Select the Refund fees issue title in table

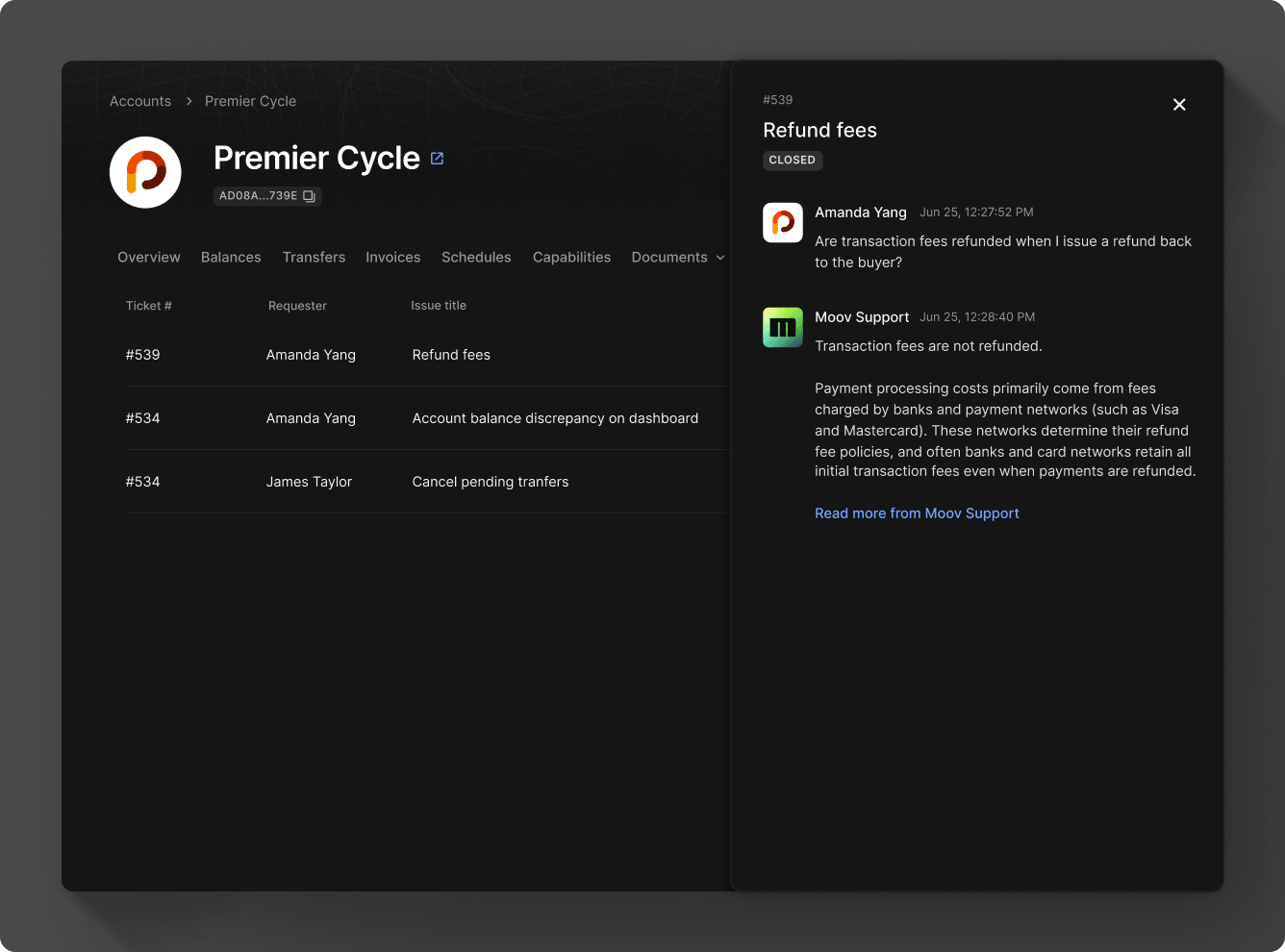[451, 355]
